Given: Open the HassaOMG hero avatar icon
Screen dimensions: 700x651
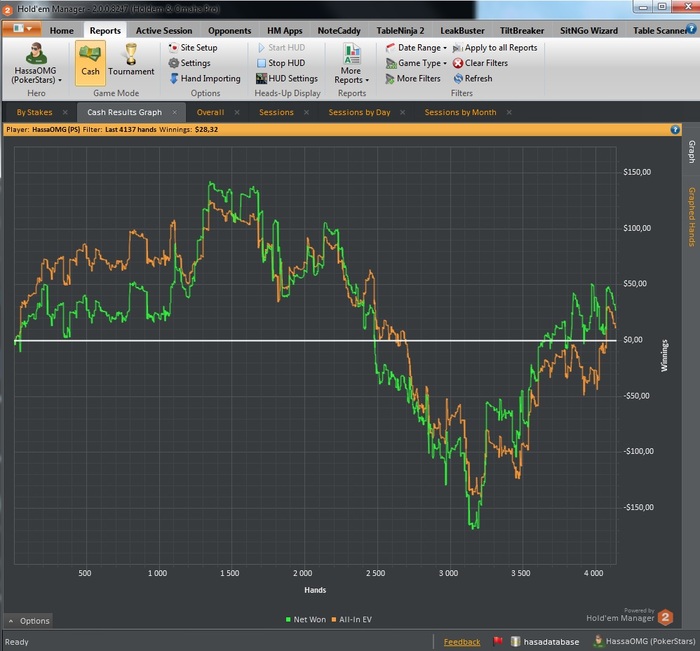Looking at the screenshot, I should (x=36, y=53).
